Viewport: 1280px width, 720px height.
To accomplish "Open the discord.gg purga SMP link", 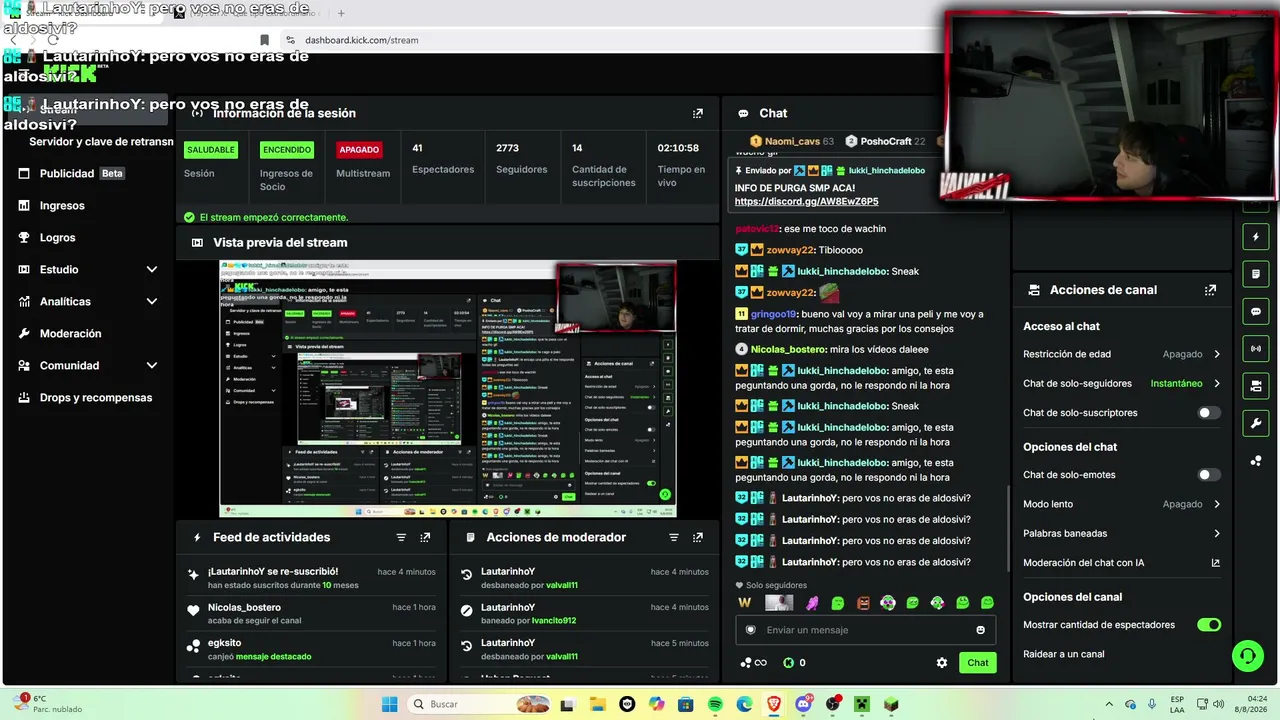I will pyautogui.click(x=806, y=201).
